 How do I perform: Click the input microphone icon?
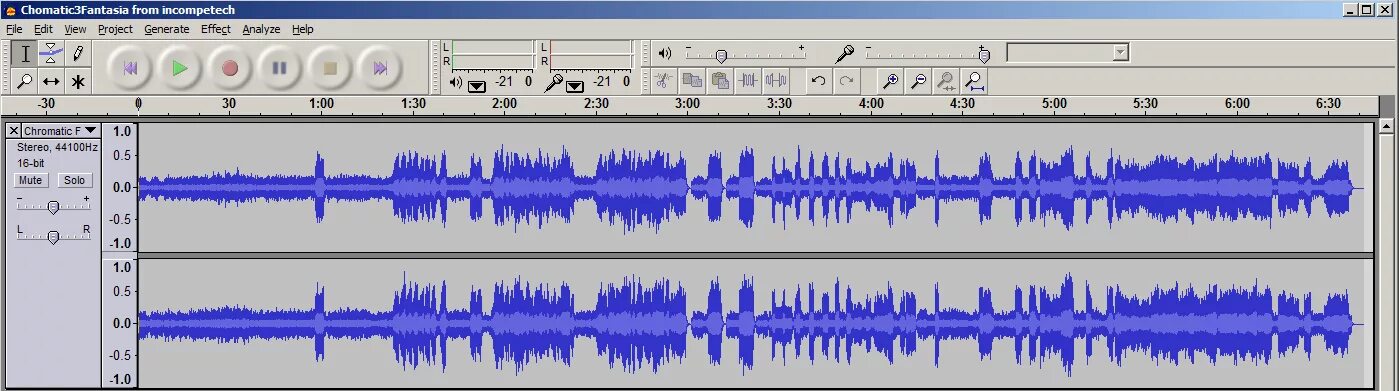tap(846, 53)
